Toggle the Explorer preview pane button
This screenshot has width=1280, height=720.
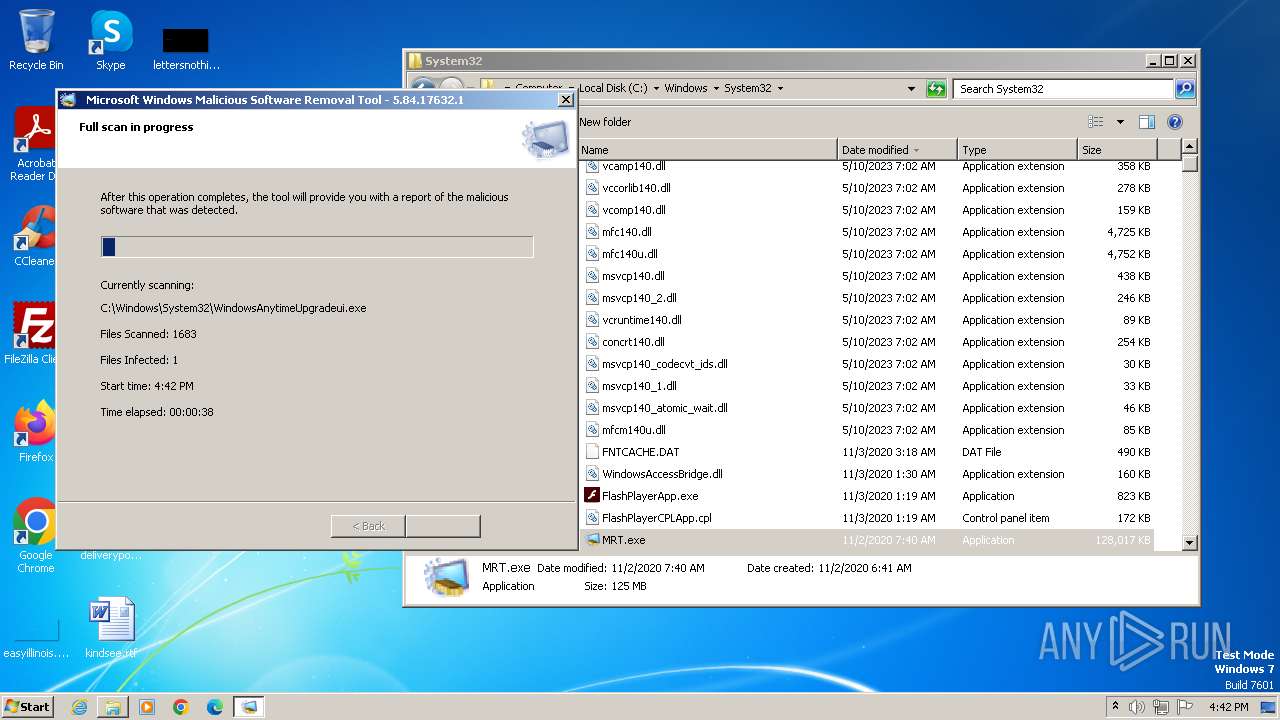1147,122
